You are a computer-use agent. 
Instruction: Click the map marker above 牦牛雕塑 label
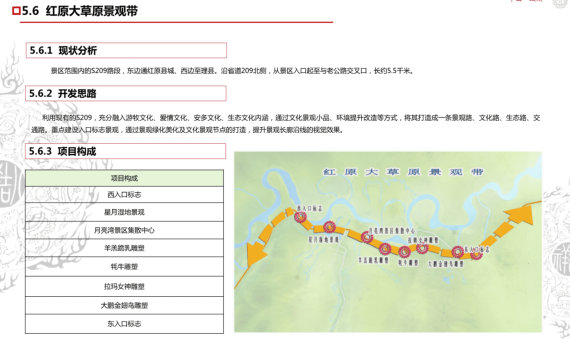pos(404,251)
